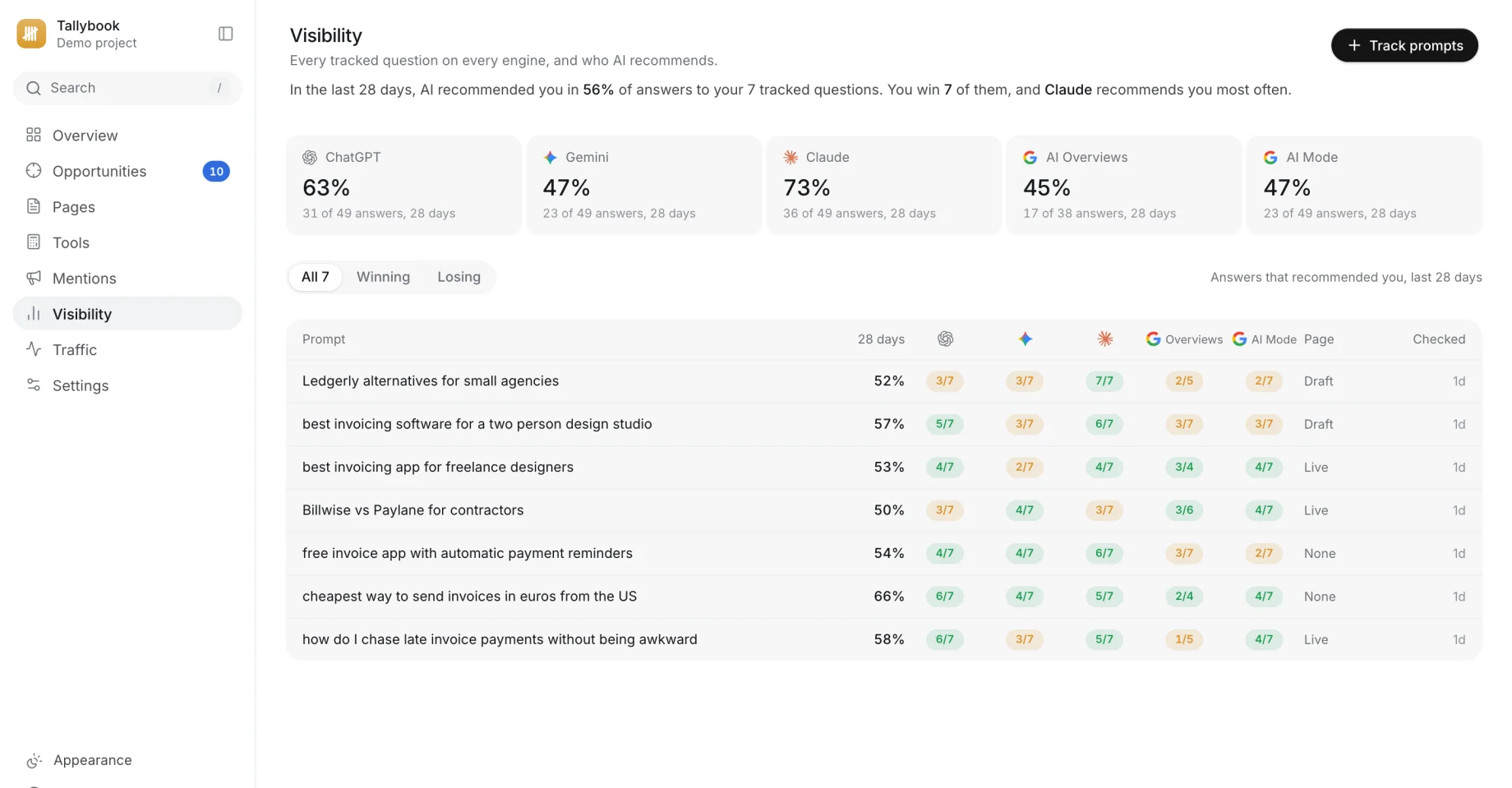Click 3/6 Overviews badge in Billwise row
This screenshot has height=788, width=1512.
click(1184, 510)
